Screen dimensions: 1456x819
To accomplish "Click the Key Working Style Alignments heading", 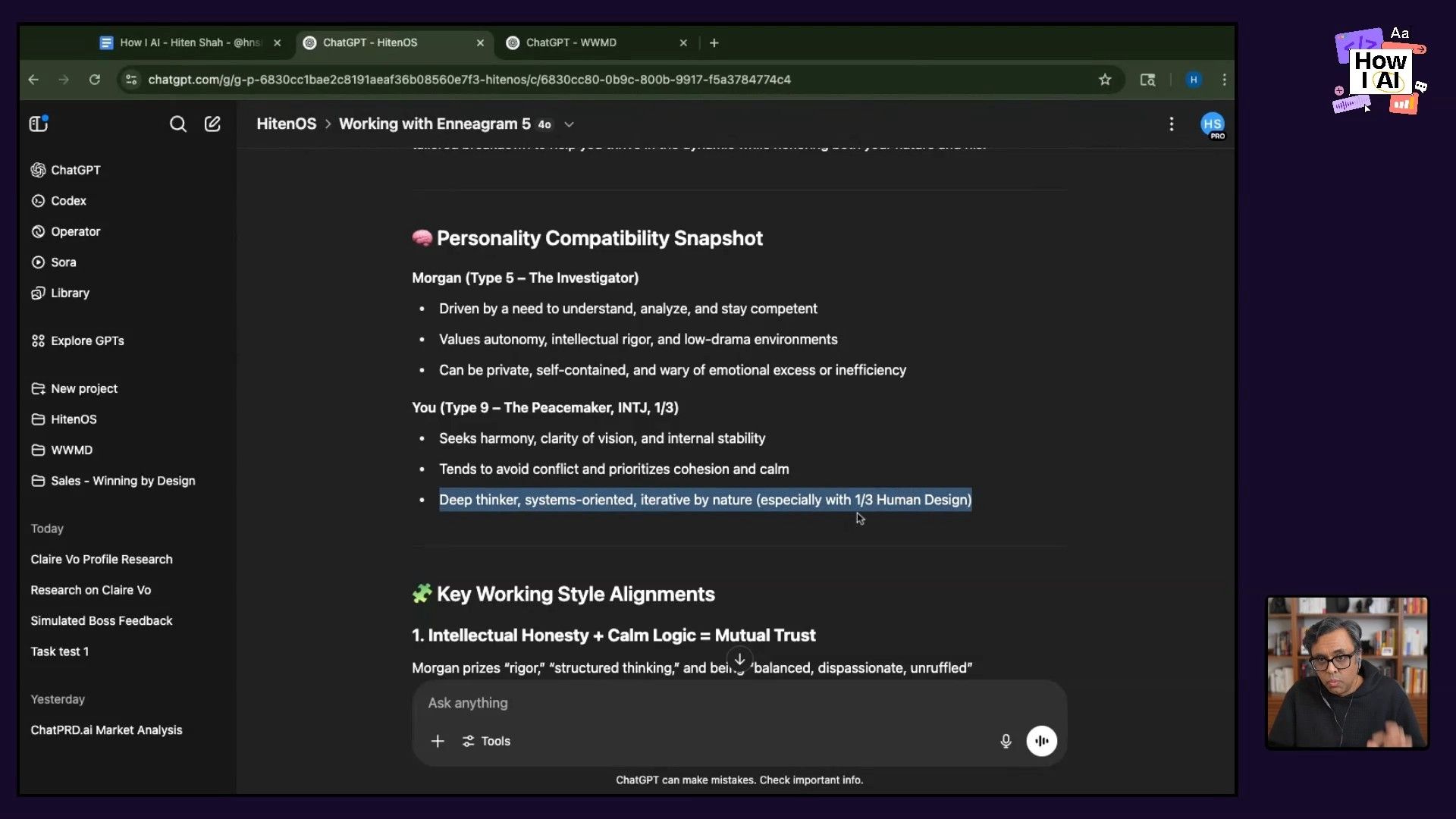I will (576, 594).
